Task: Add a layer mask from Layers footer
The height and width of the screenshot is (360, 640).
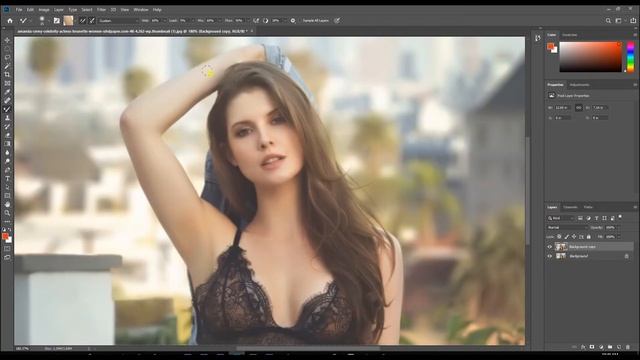Action: [592, 347]
